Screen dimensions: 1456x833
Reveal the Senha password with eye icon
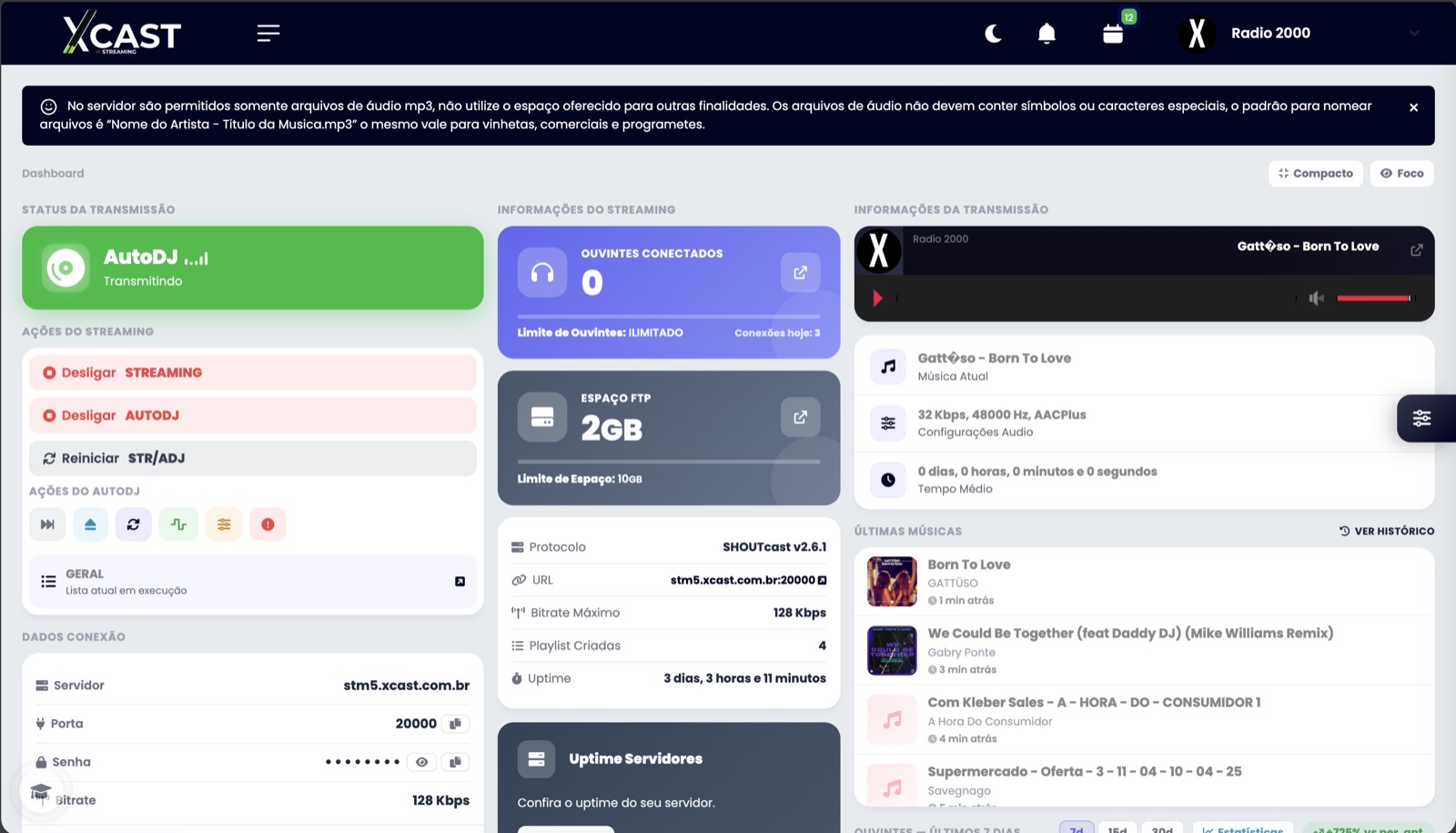[421, 762]
